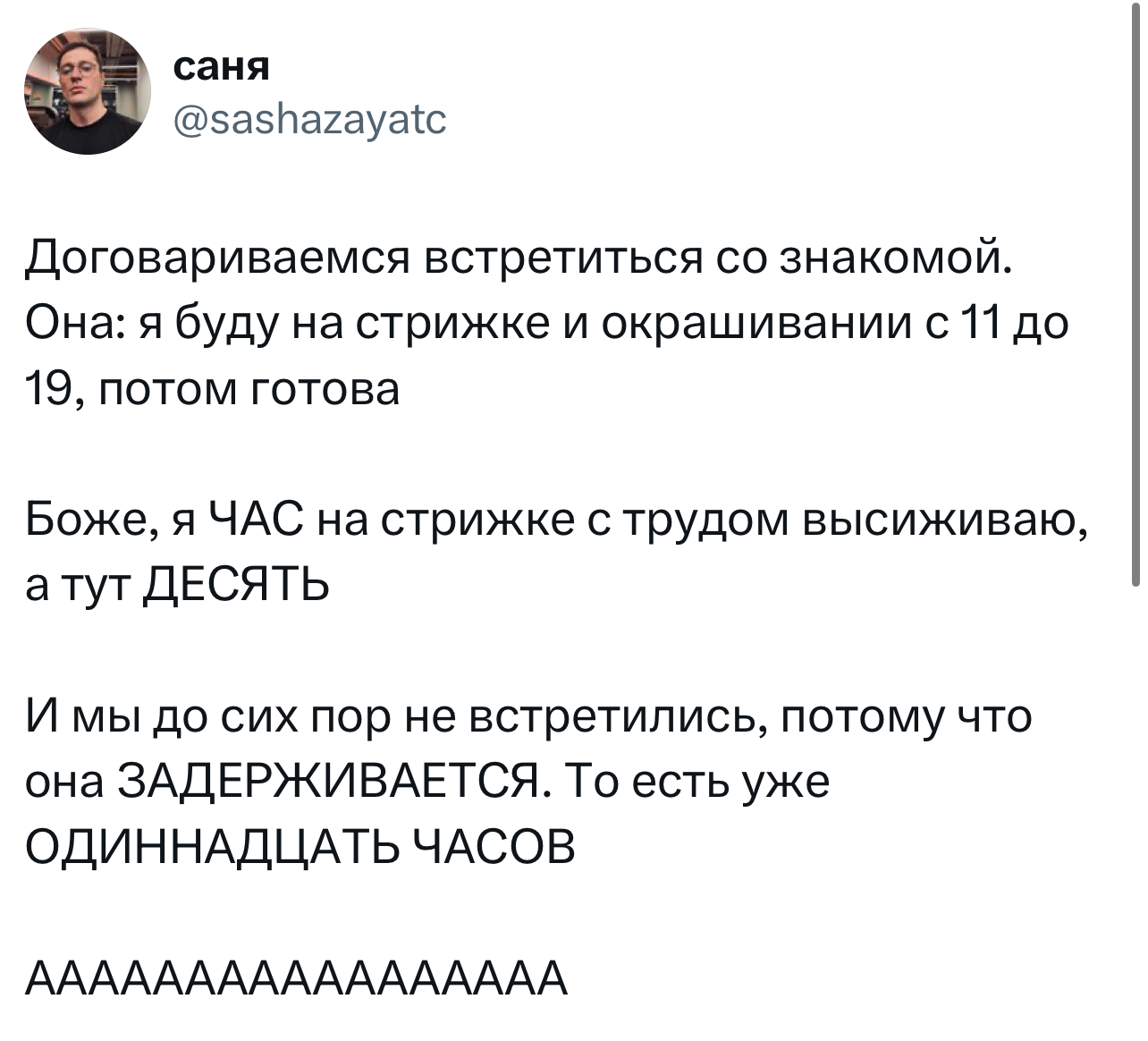Click the word знакомой in first line
This screenshot has width=1148, height=1041.
click(x=896, y=258)
